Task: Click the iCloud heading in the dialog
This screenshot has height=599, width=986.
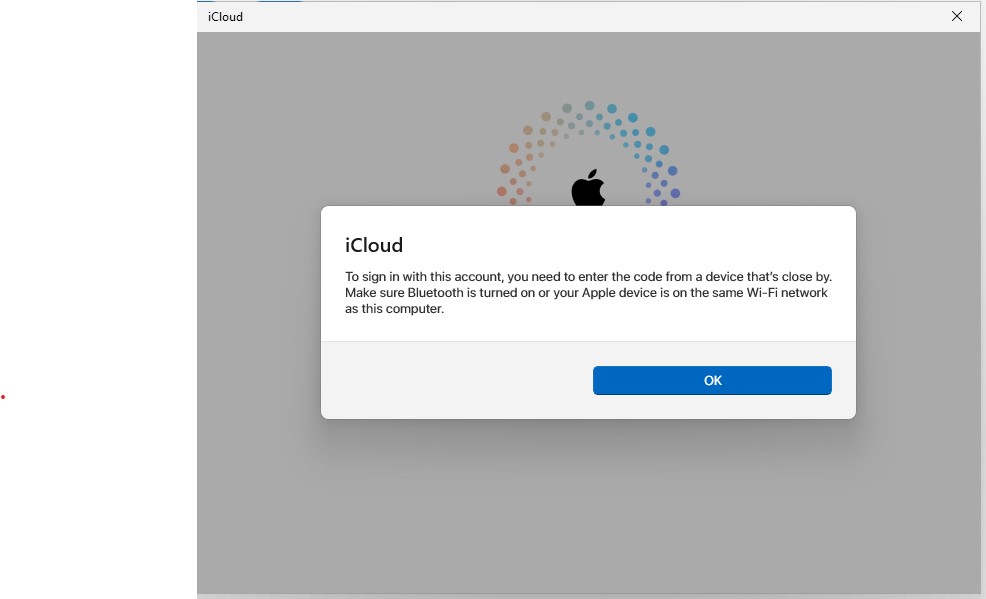Action: point(374,245)
